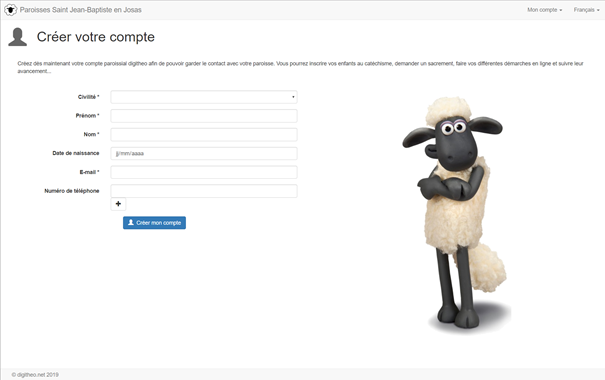This screenshot has width=605, height=380.
Task: Click the digitheo.net 2019 footer text
Action: coord(35,375)
